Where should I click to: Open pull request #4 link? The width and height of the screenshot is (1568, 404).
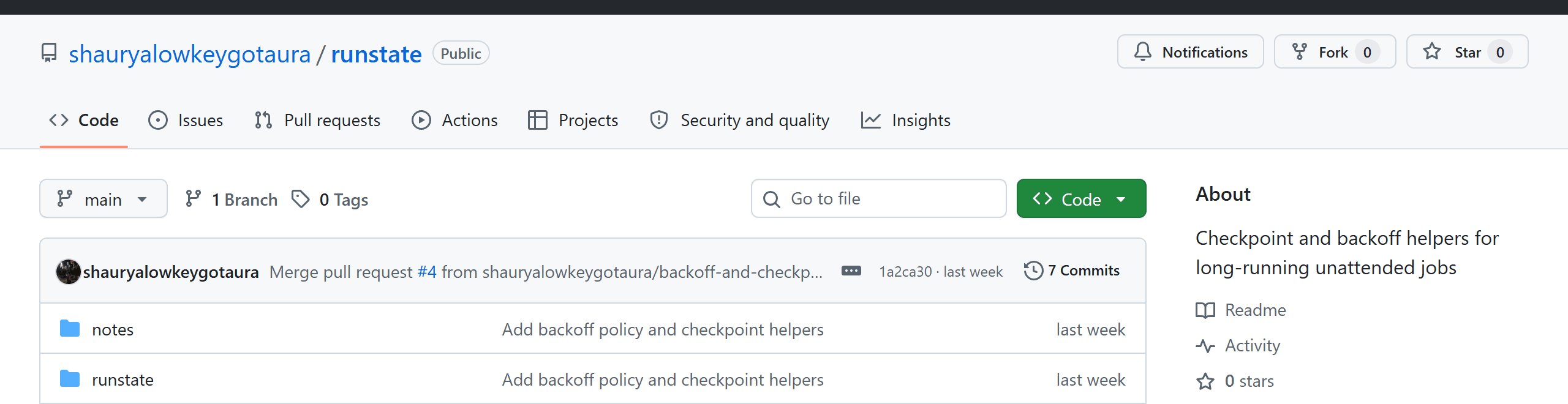point(427,272)
